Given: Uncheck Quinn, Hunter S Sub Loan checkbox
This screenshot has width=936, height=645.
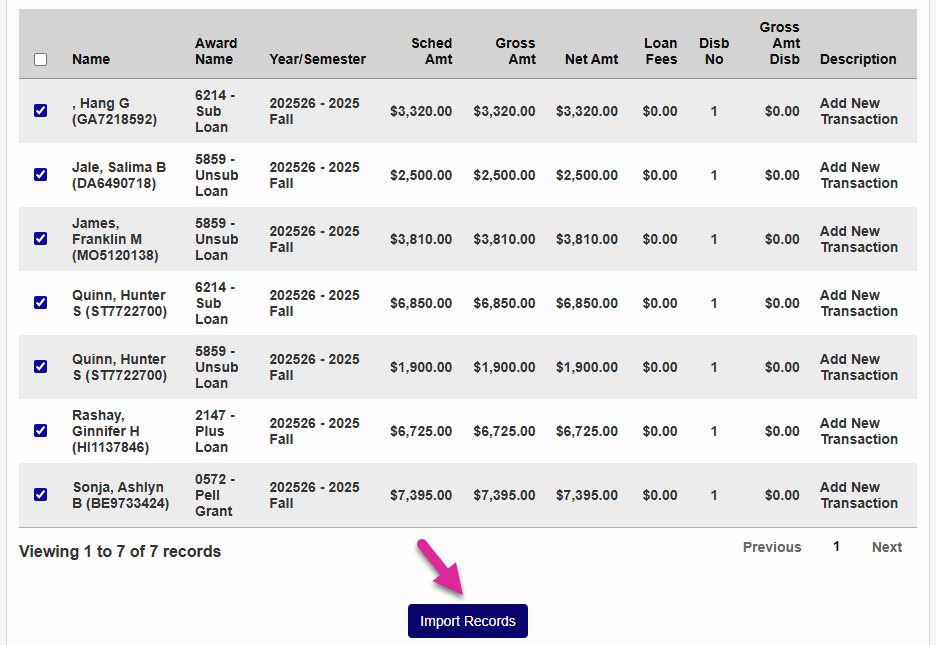Looking at the screenshot, I should tap(40, 303).
